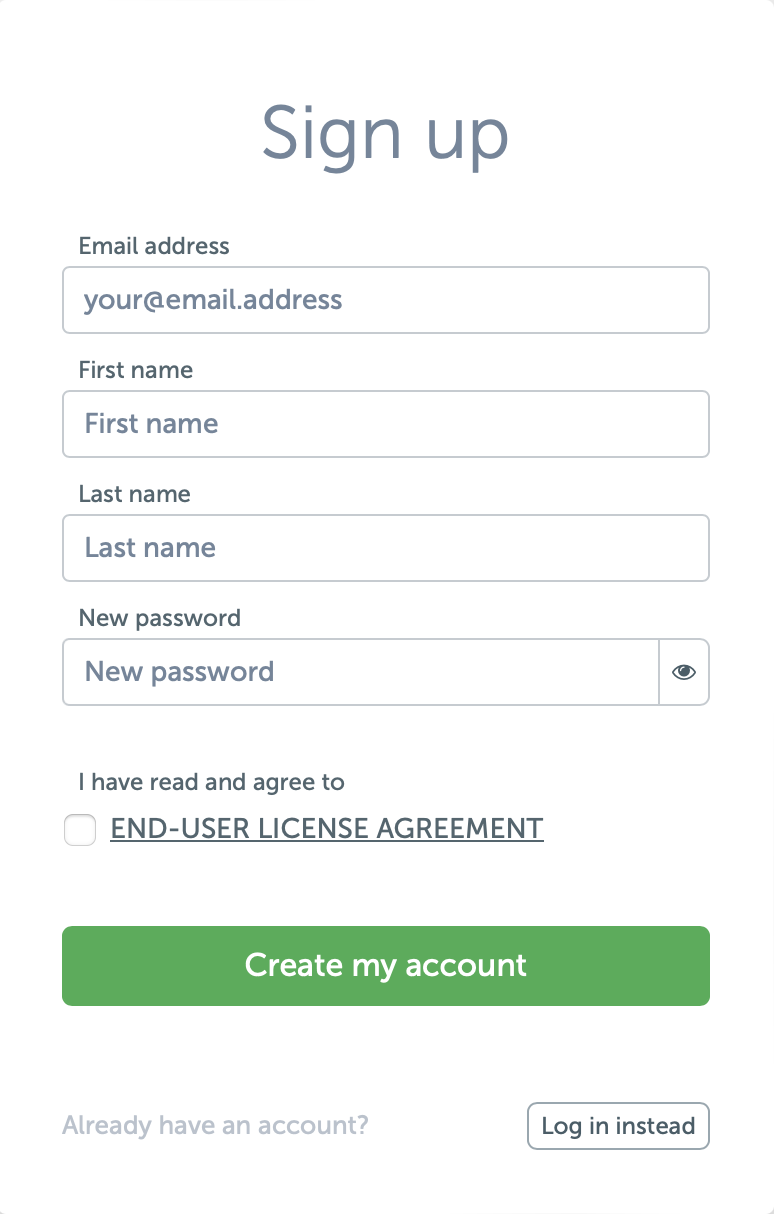Click the Email address label text
Image resolution: width=774 pixels, height=1214 pixels.
(154, 246)
